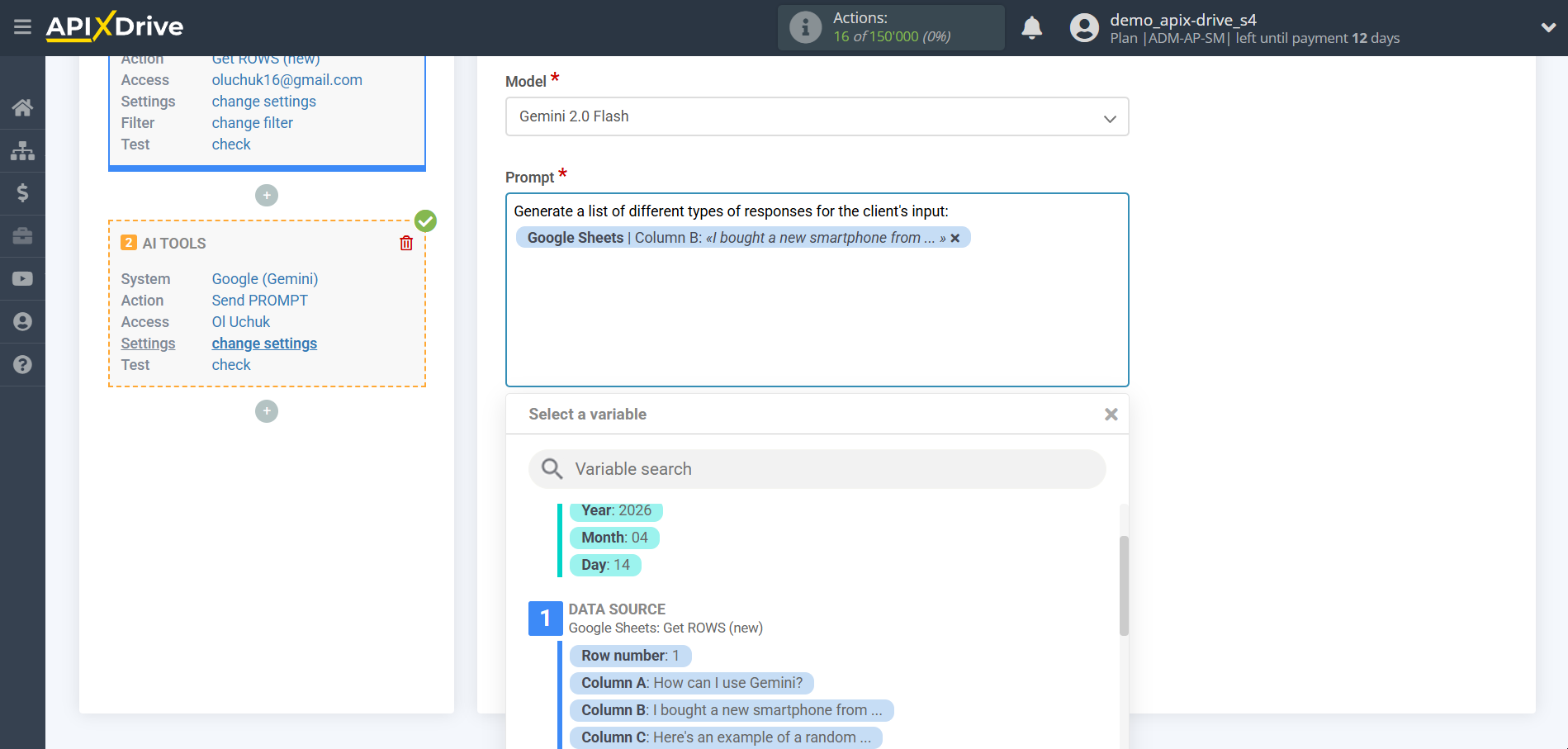The image size is (1568, 749).
Task: Close the Select a variable panel
Action: coord(1111,414)
